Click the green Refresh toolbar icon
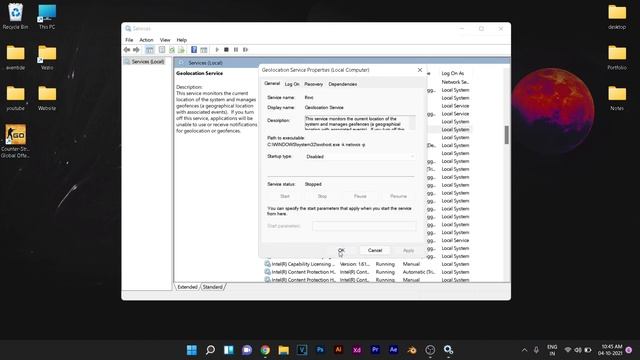The height and width of the screenshot is (360, 640). pyautogui.click(x=172, y=50)
